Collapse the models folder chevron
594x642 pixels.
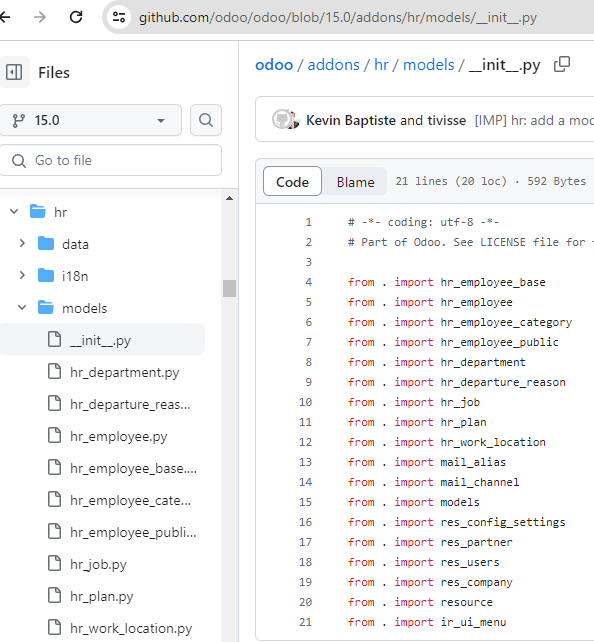tap(22, 307)
